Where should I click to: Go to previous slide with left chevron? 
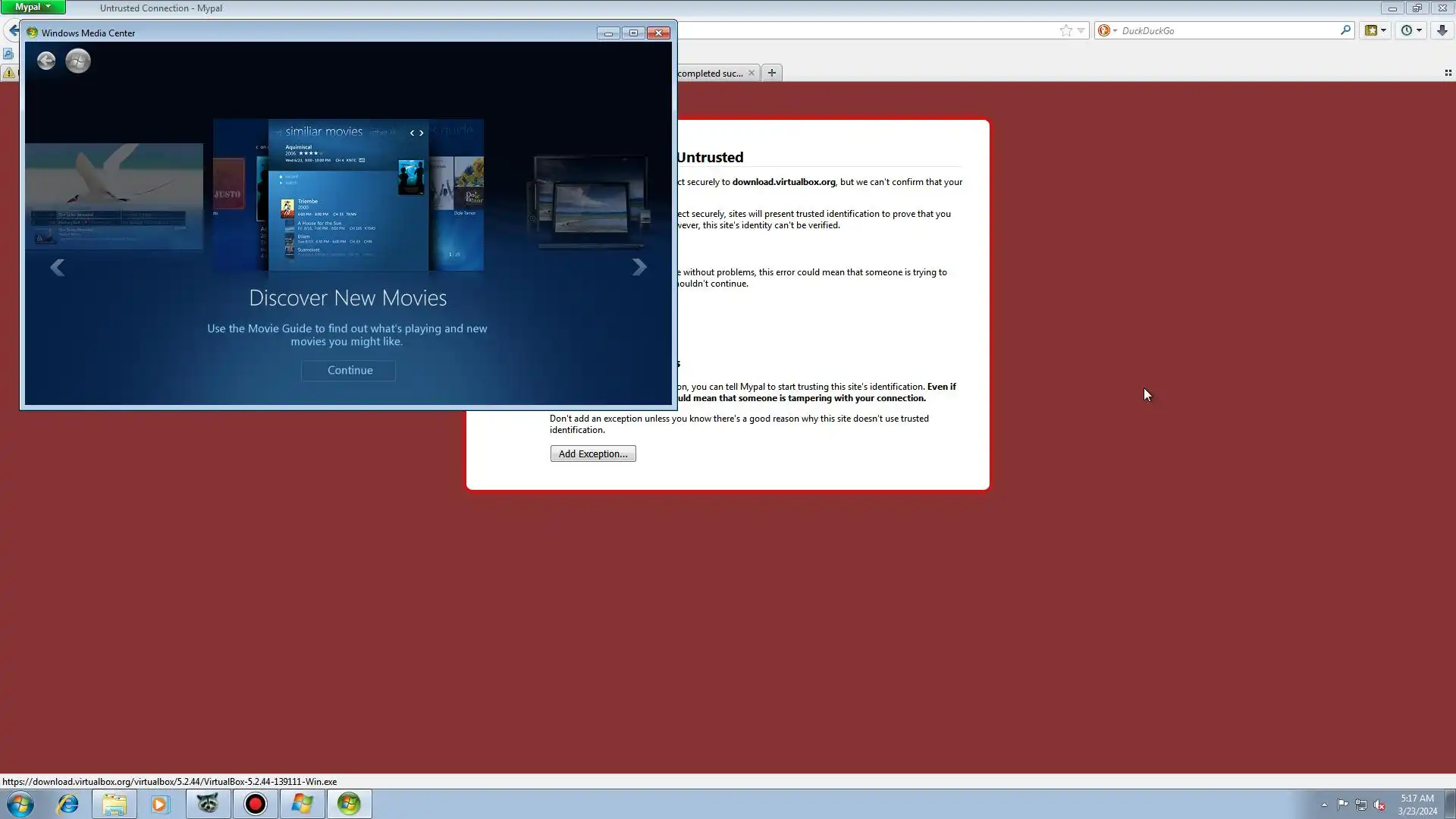coord(57,267)
